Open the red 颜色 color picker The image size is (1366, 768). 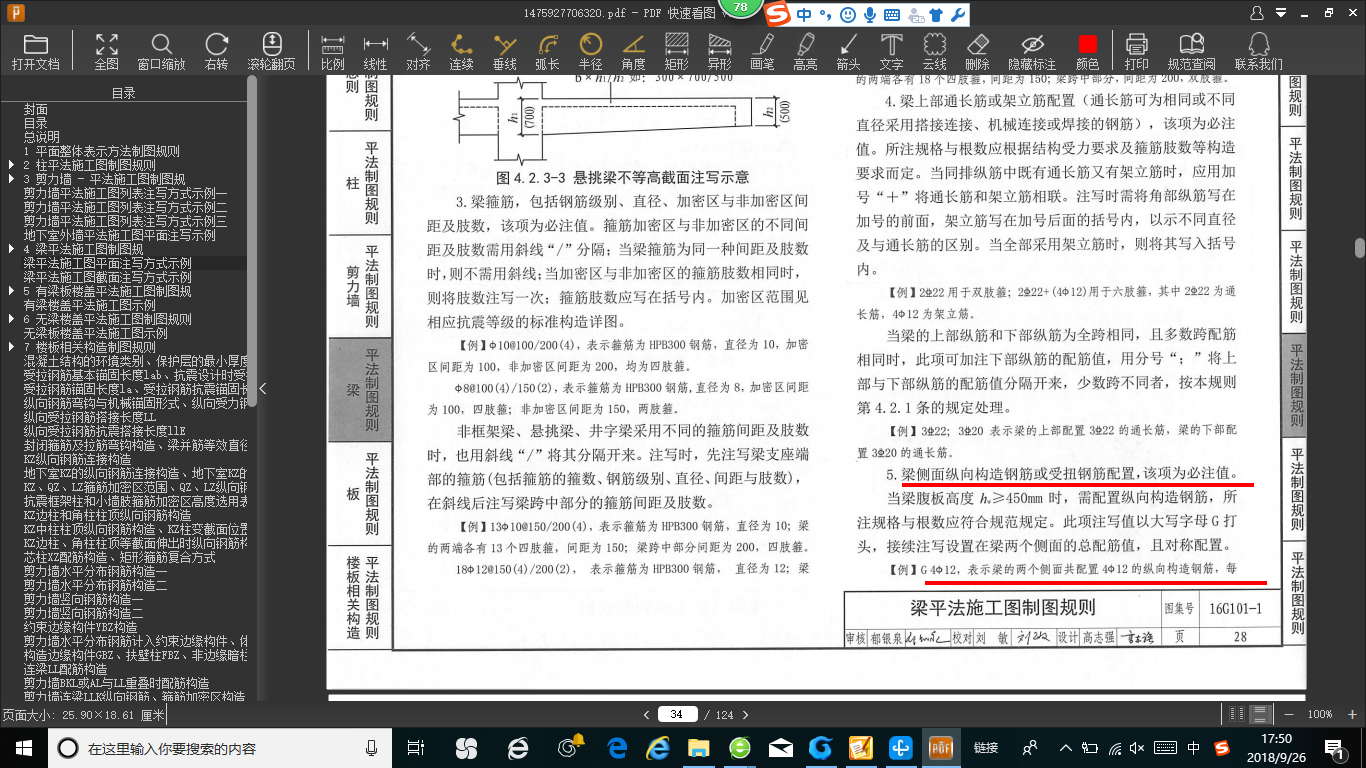click(1087, 51)
